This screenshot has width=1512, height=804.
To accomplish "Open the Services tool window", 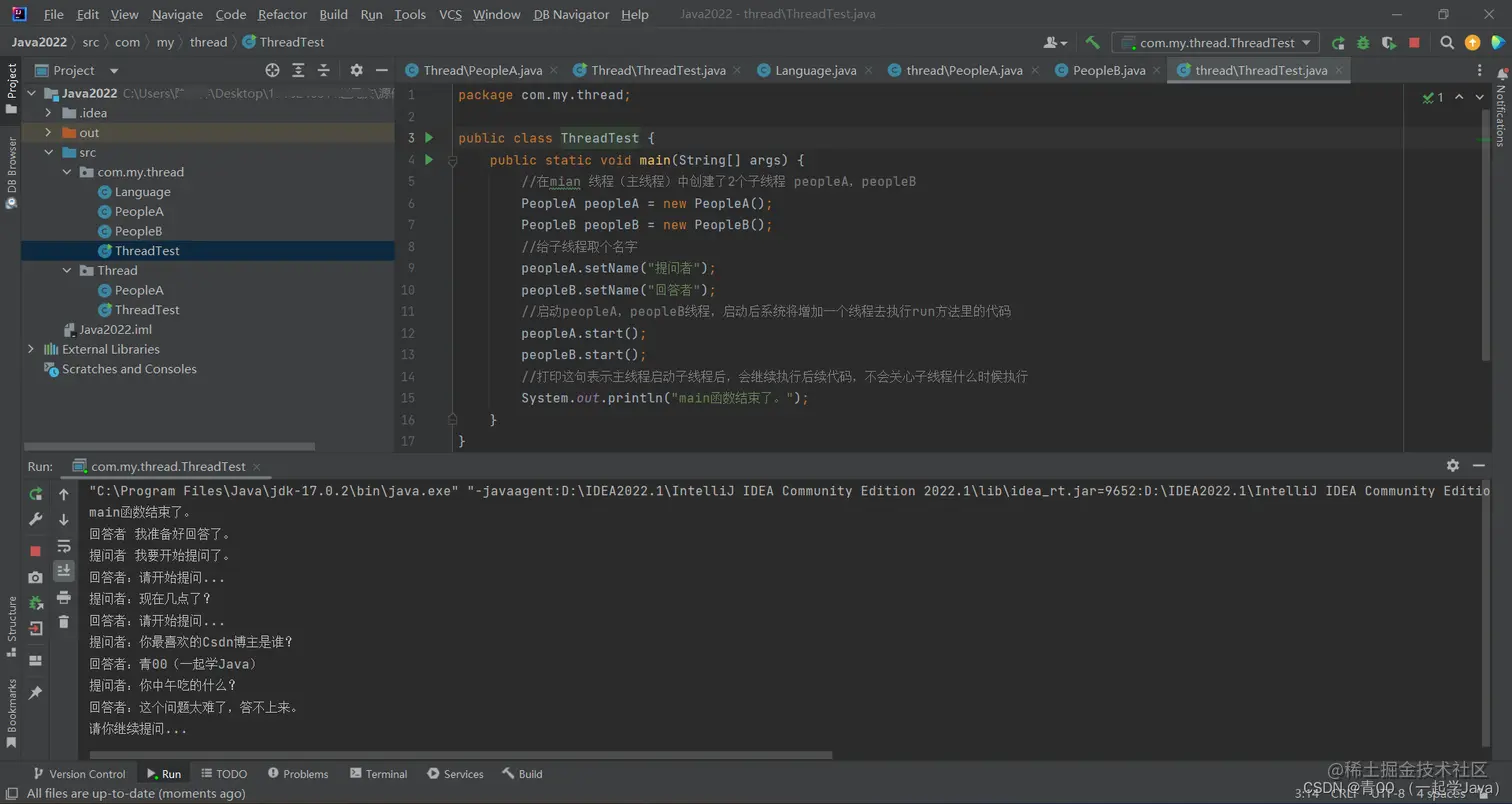I will click(455, 774).
